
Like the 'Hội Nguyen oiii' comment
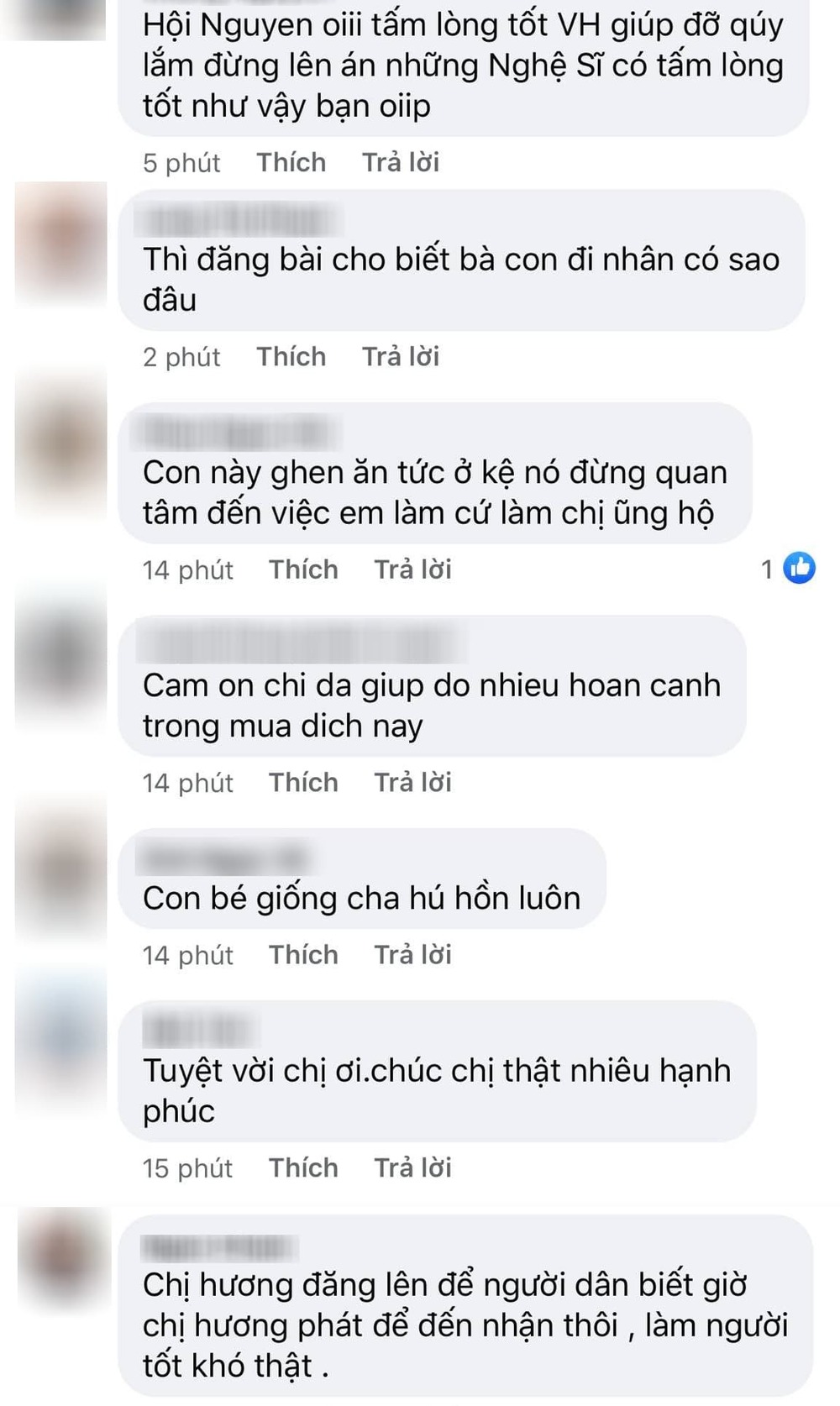coord(291,162)
